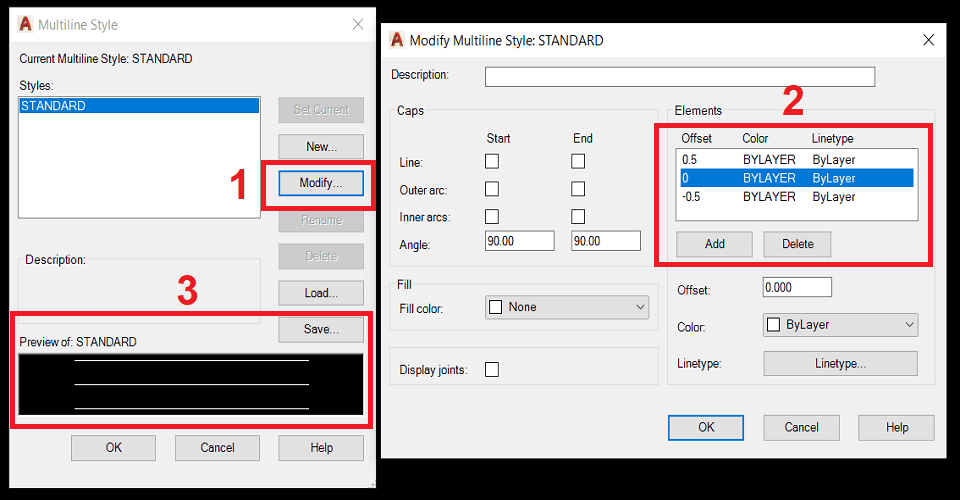Click Modify button in Multiline Style dialog

[321, 183]
